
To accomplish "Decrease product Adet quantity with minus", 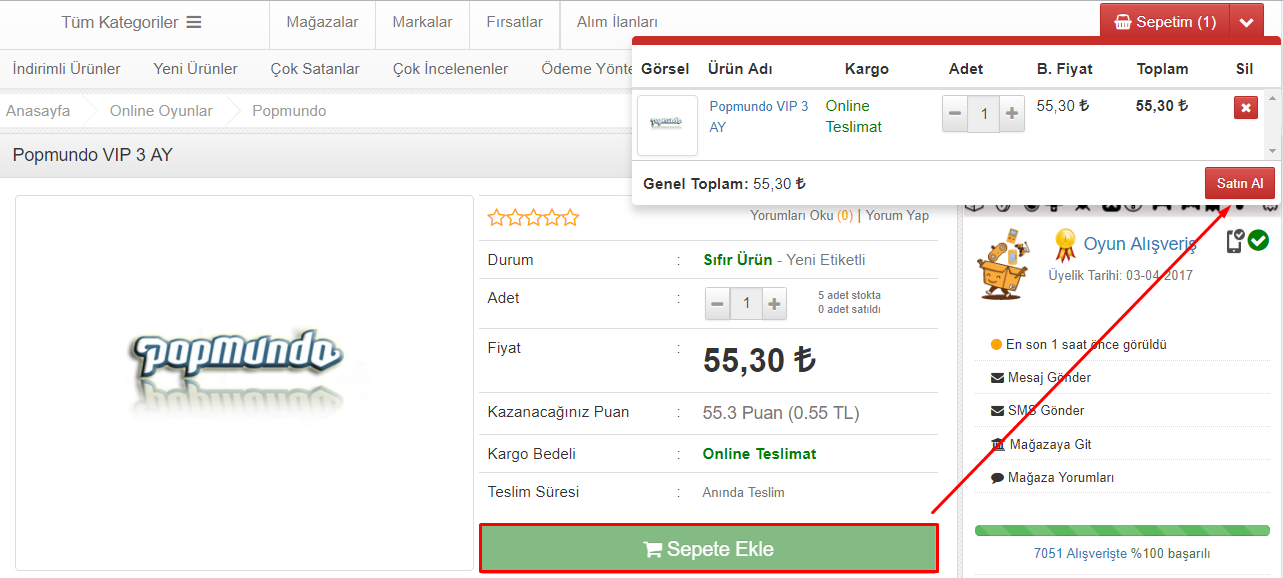I will pyautogui.click(x=717, y=303).
